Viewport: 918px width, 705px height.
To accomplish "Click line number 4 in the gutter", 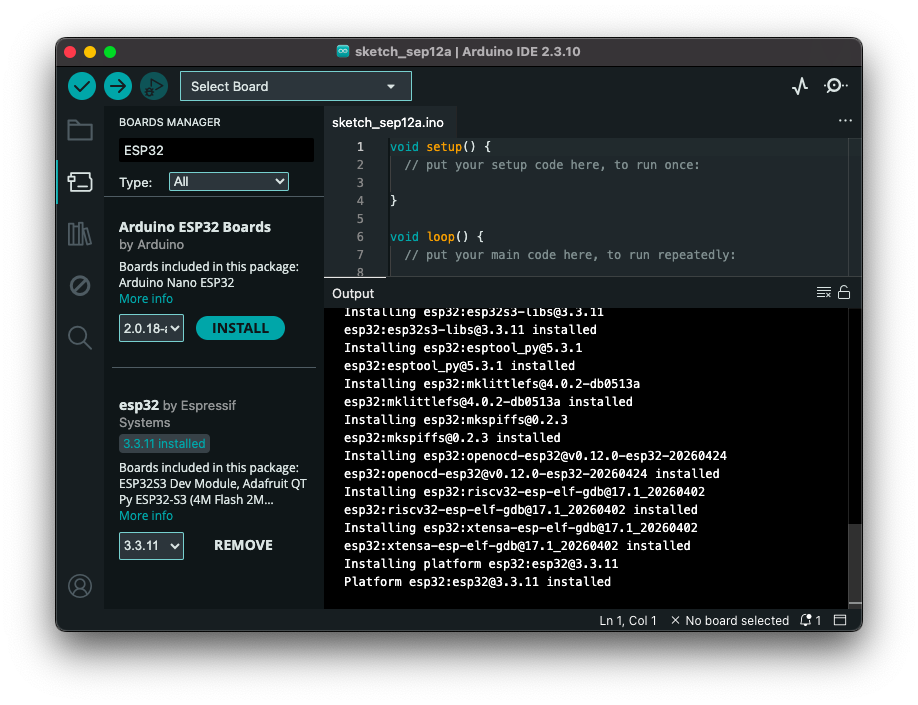I will pos(360,200).
